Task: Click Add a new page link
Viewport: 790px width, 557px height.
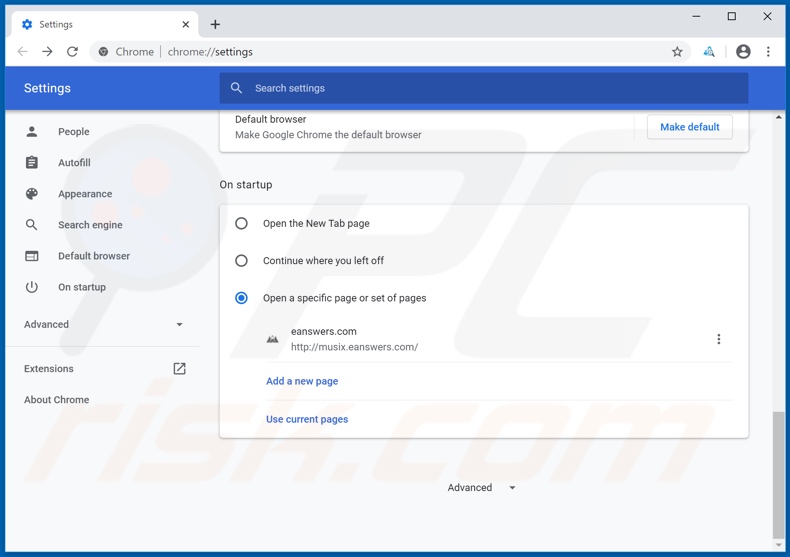Action: pos(302,381)
